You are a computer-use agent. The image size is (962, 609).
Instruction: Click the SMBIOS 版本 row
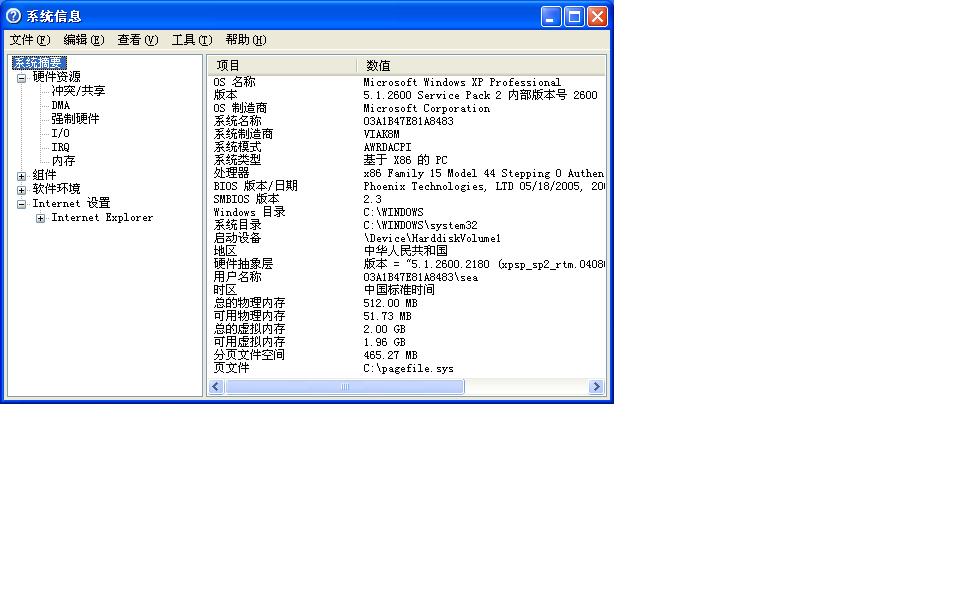click(407, 199)
